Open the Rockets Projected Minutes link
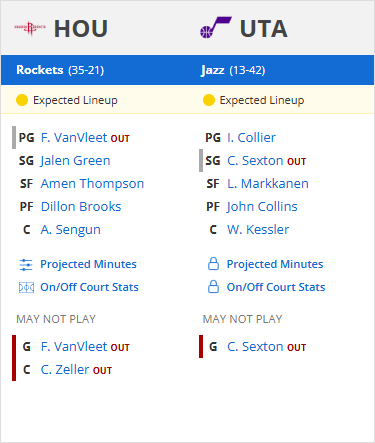This screenshot has width=375, height=443. tap(88, 264)
